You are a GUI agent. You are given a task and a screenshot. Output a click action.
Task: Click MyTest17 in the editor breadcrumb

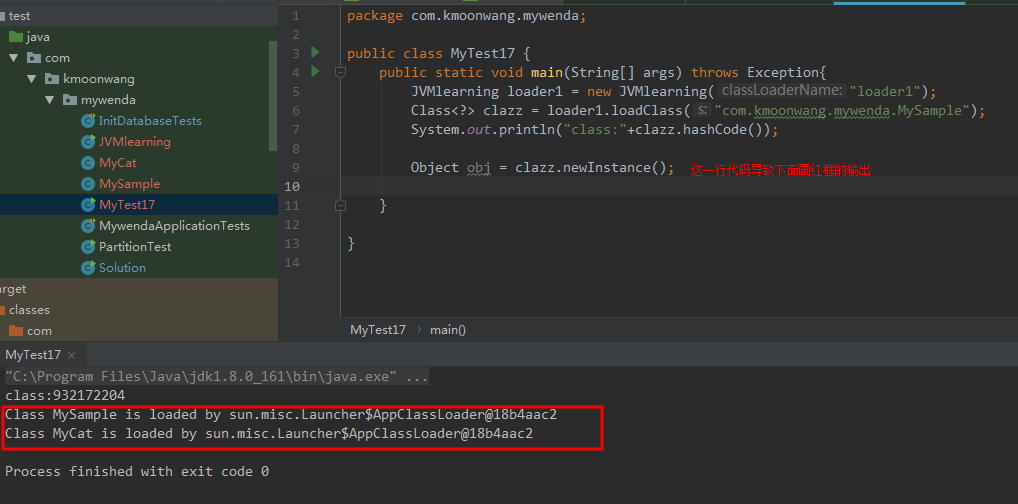coord(378,329)
